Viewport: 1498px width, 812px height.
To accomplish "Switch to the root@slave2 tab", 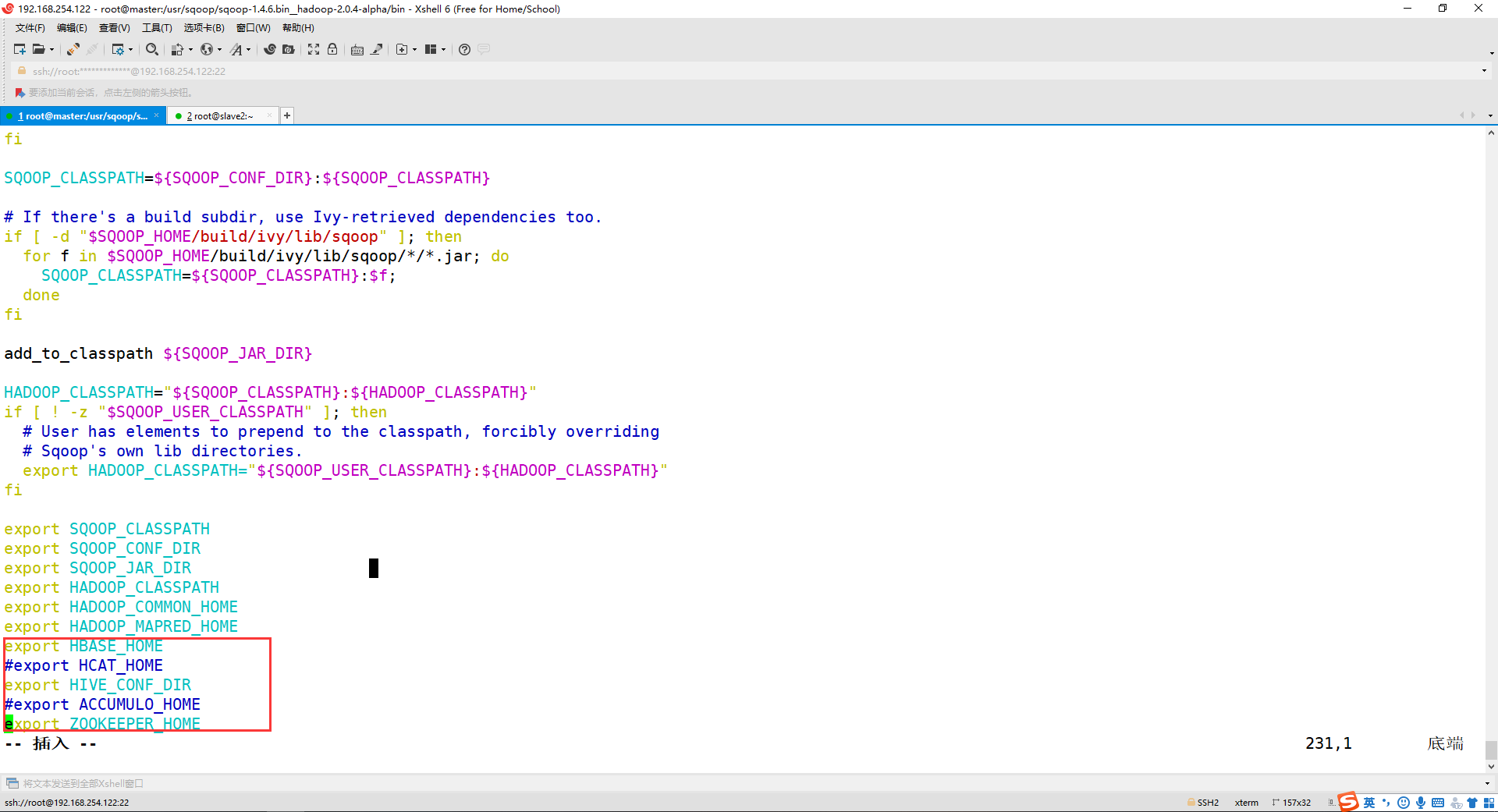I will 220,115.
